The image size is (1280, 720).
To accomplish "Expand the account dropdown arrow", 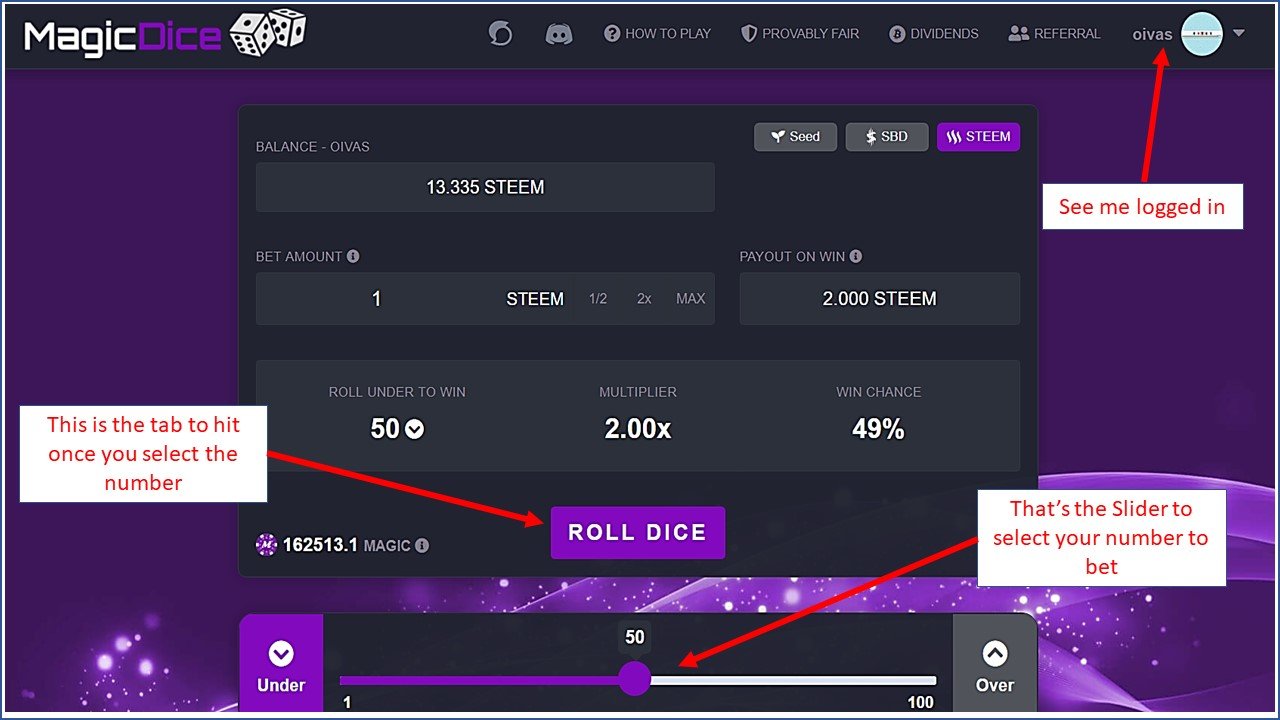I will click(1239, 33).
